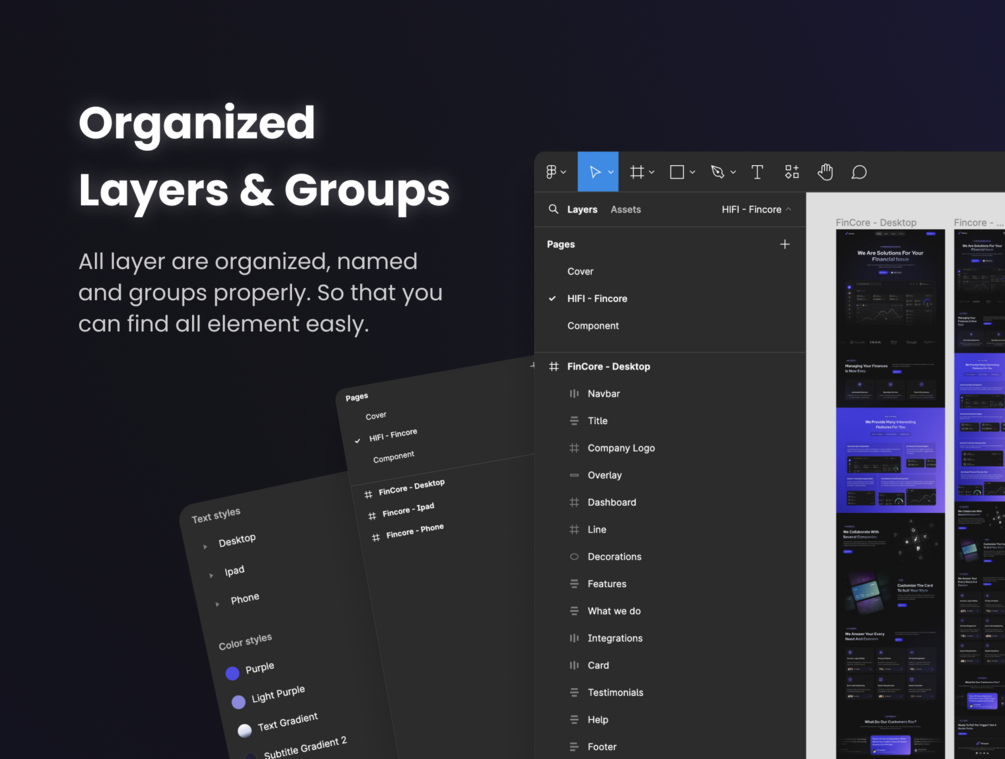
Task: Click the layout icon beside What we do
Action: 574,611
